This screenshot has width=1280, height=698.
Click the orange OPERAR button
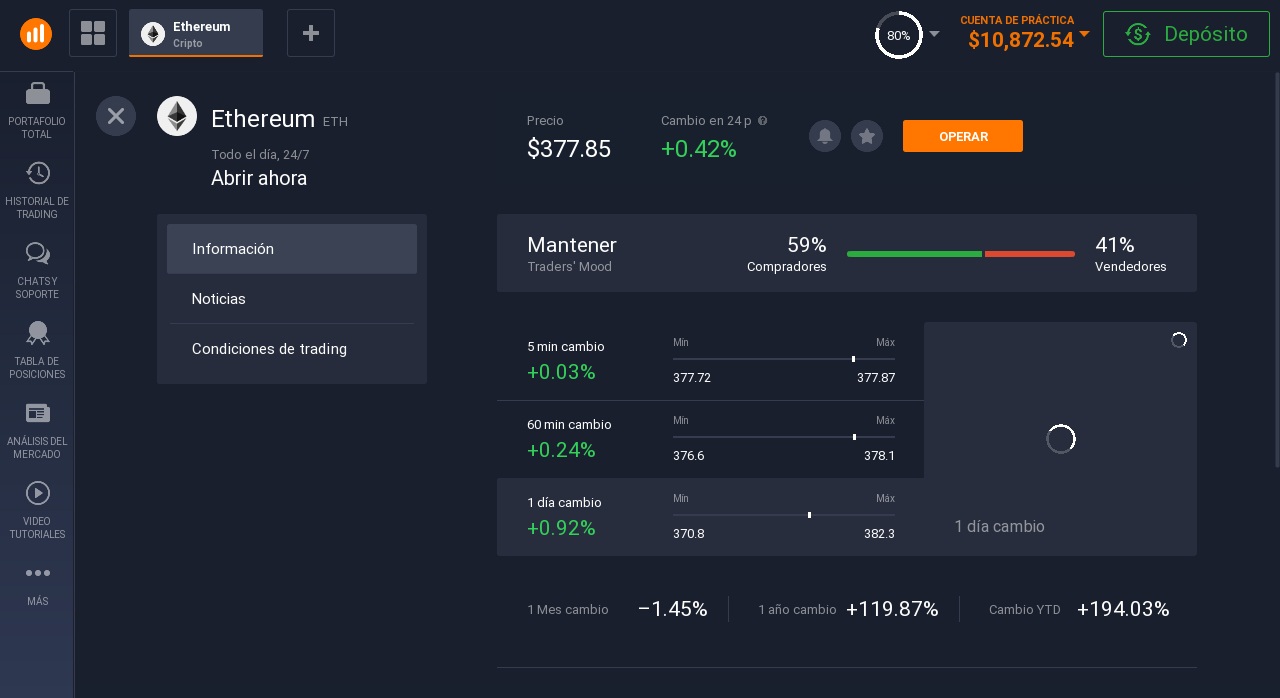pos(963,136)
